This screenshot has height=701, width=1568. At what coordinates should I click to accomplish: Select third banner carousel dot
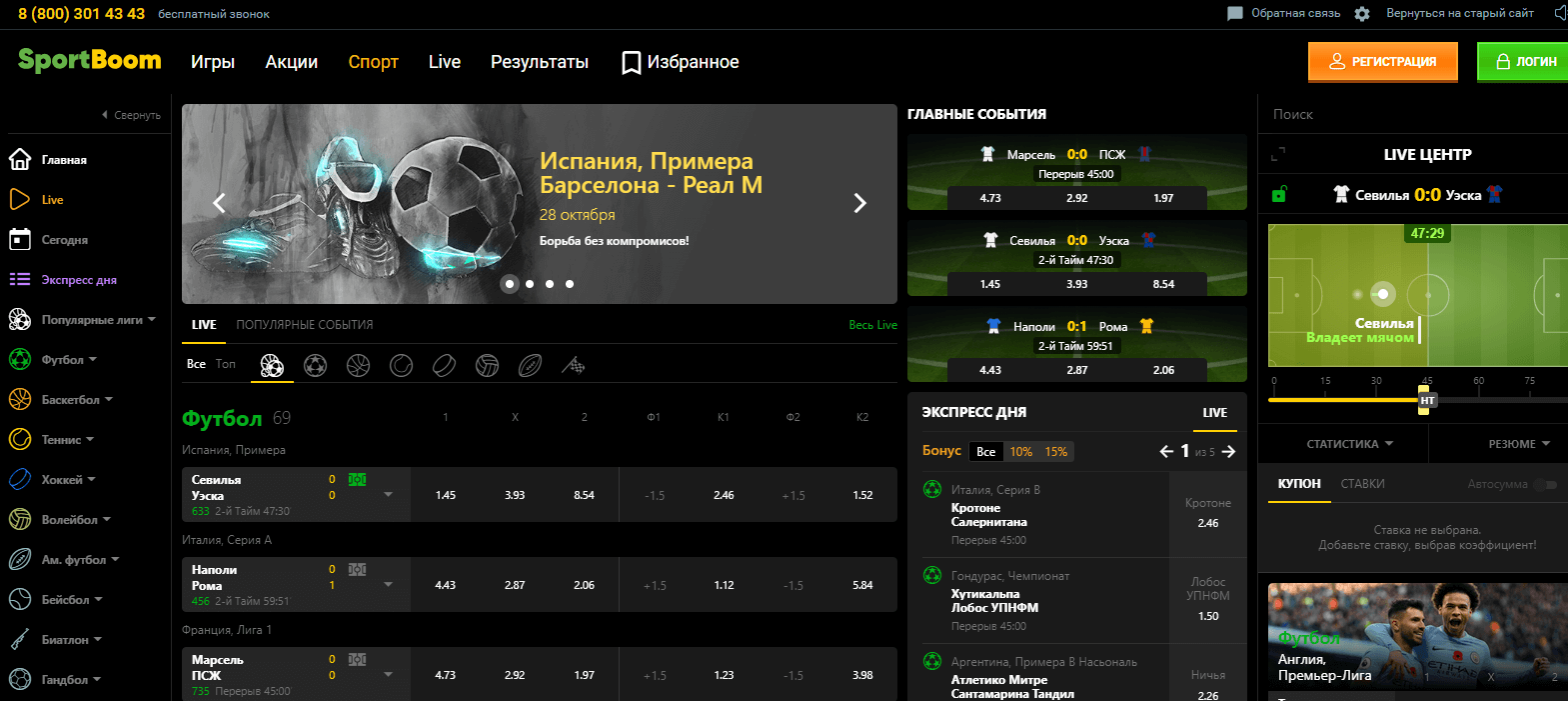550,284
